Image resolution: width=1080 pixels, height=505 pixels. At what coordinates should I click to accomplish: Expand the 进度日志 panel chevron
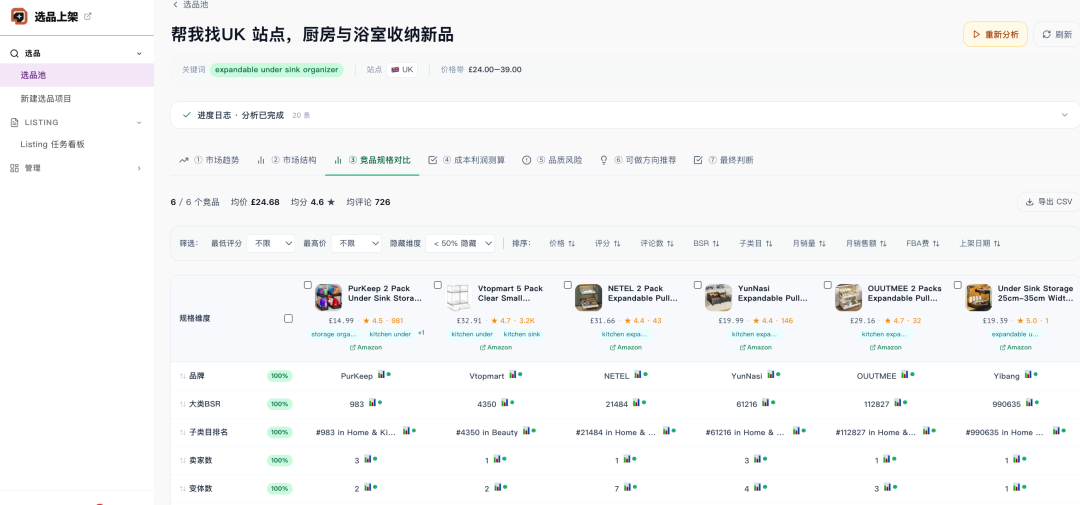click(1066, 115)
